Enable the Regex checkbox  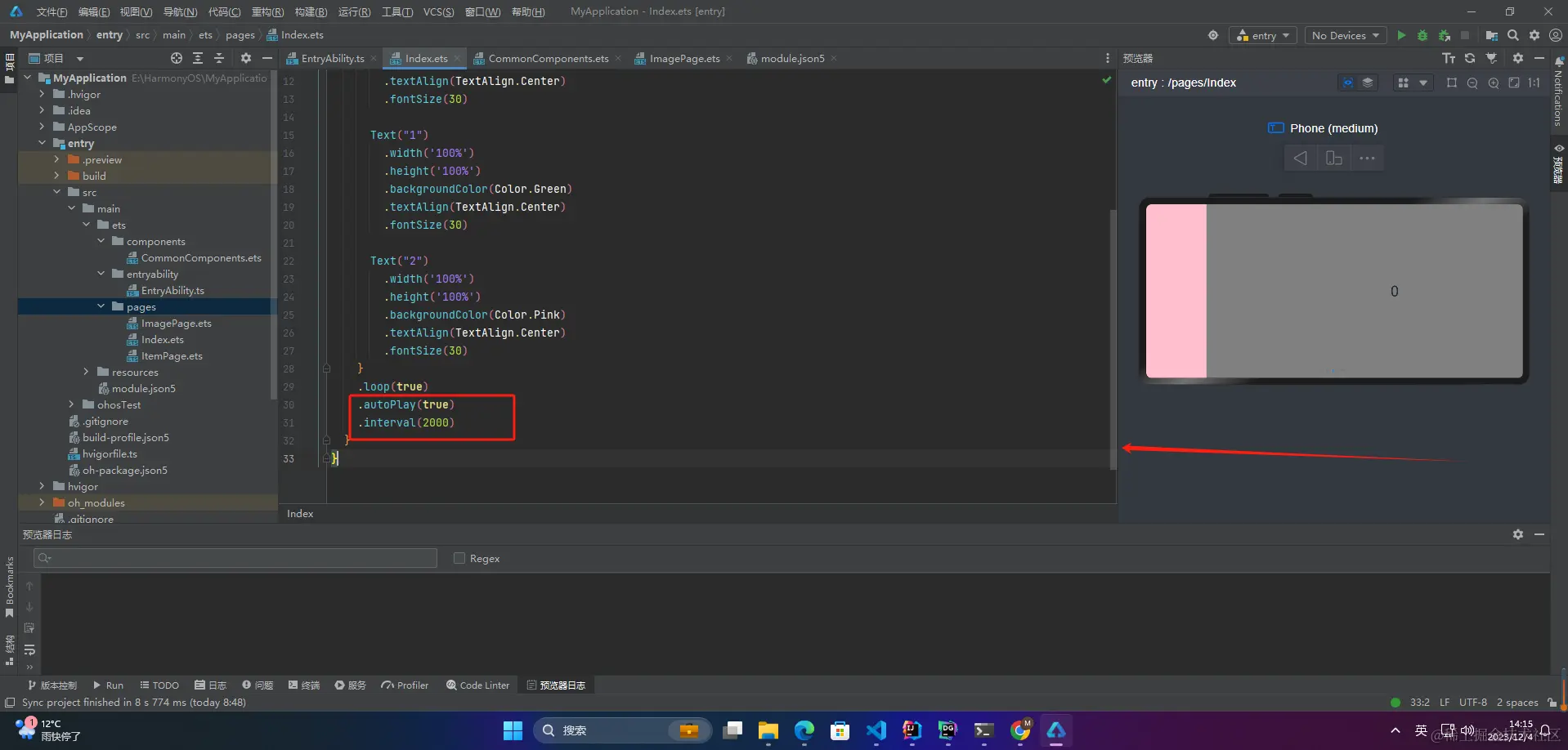point(459,558)
